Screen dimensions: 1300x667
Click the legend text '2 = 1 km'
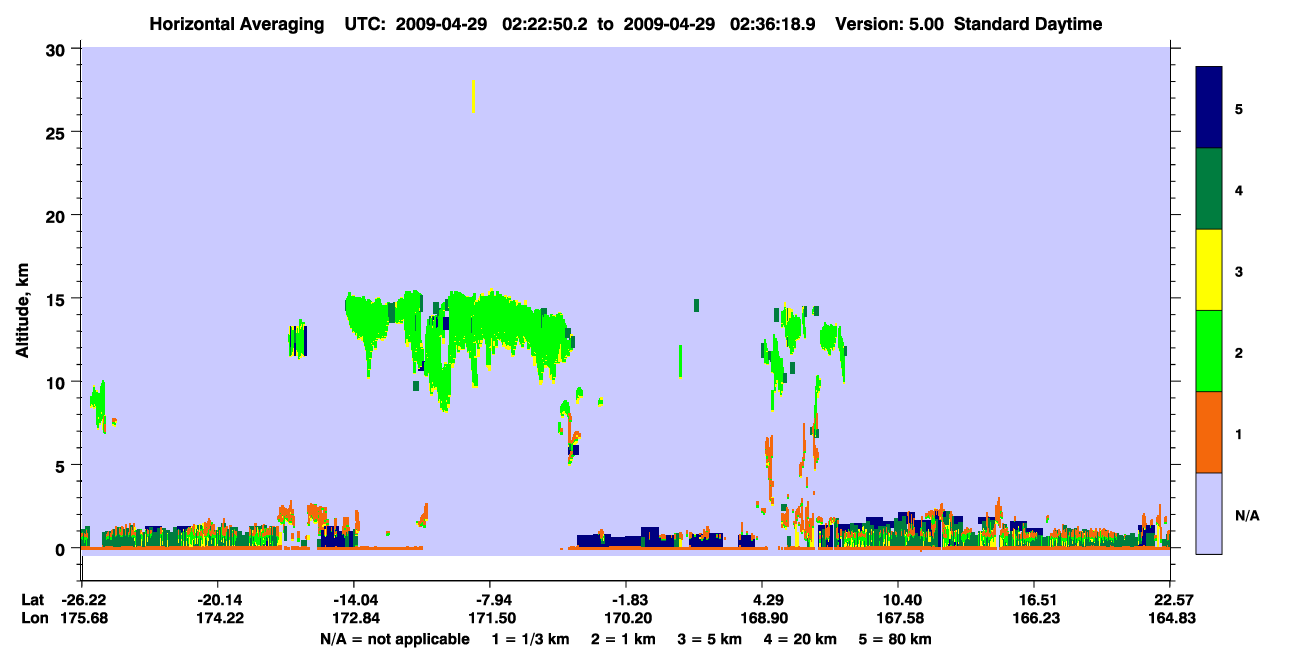click(623, 639)
